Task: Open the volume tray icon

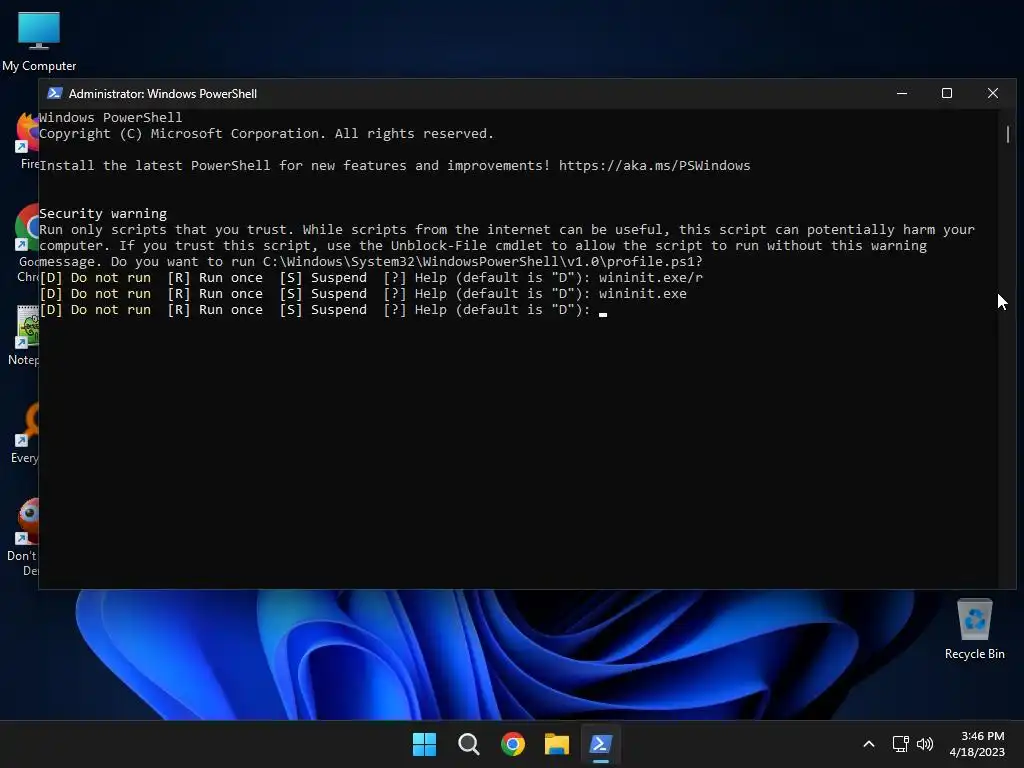Action: pyautogui.click(x=925, y=744)
